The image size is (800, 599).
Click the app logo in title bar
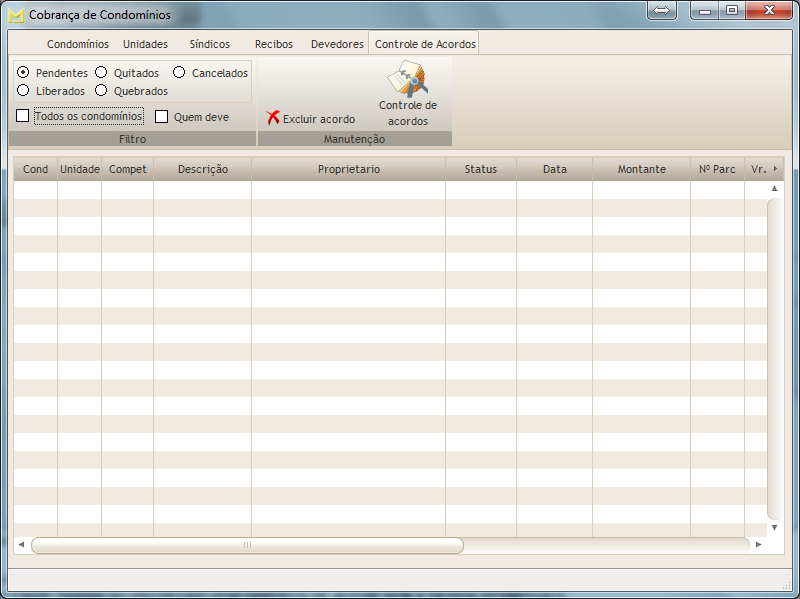click(16, 15)
